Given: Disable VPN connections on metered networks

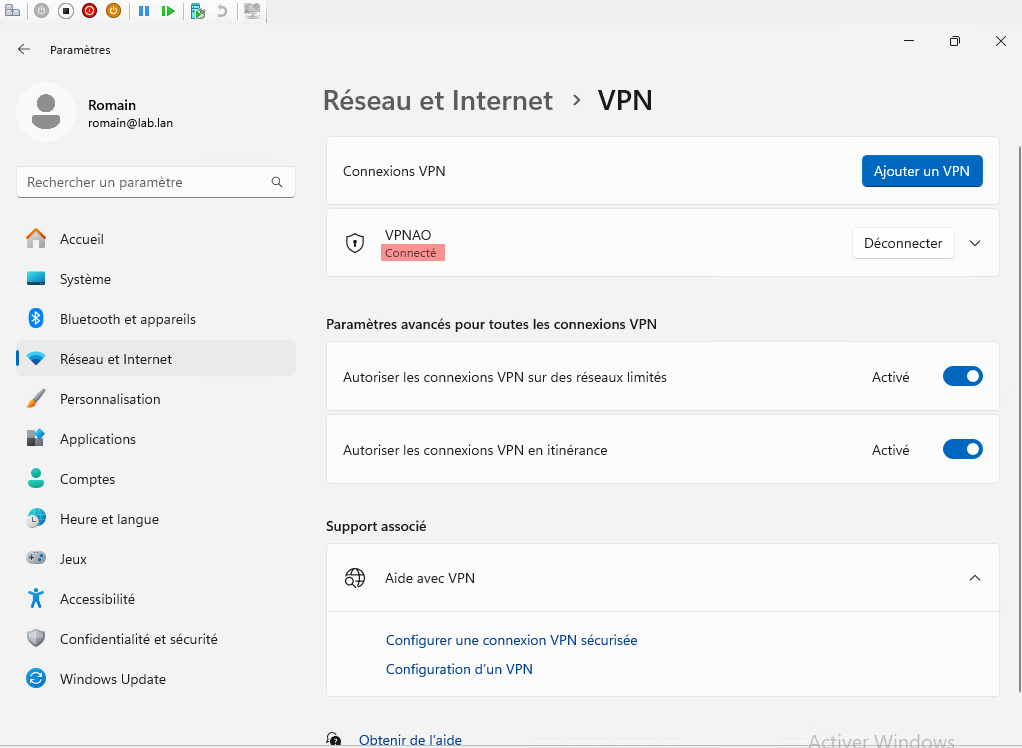Looking at the screenshot, I should point(962,377).
